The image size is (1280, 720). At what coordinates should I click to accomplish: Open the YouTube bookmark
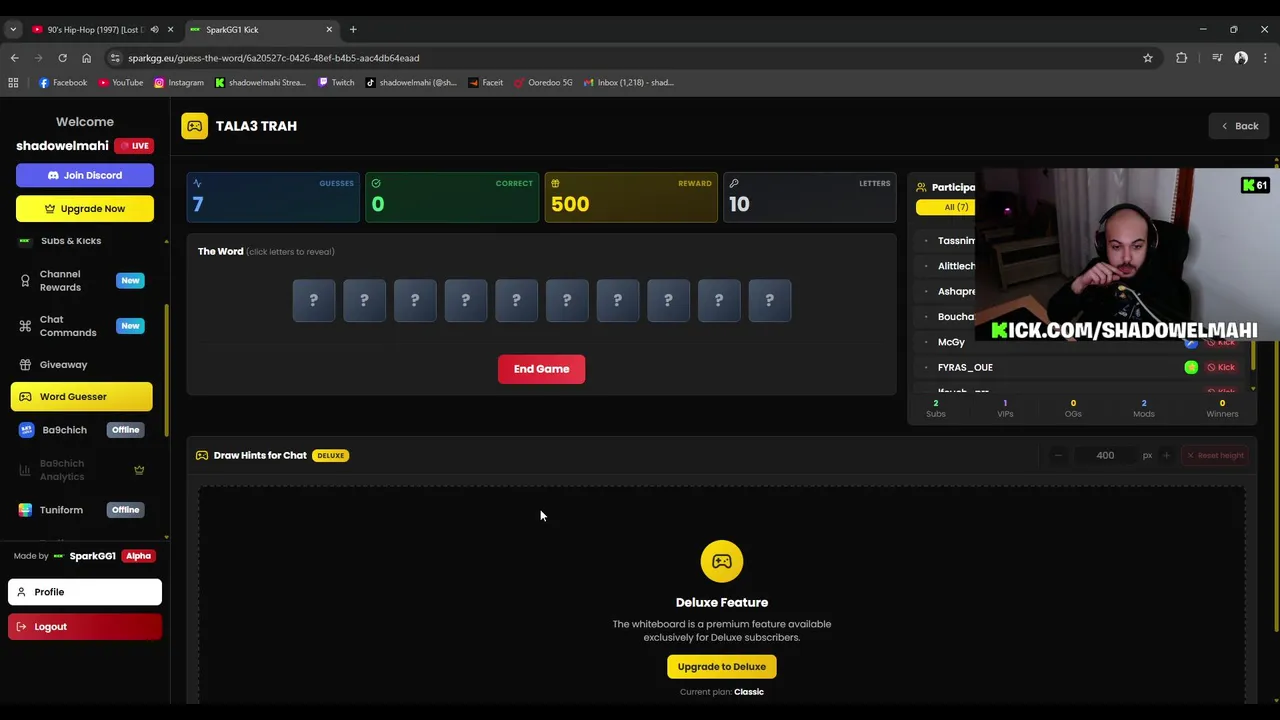(x=121, y=83)
